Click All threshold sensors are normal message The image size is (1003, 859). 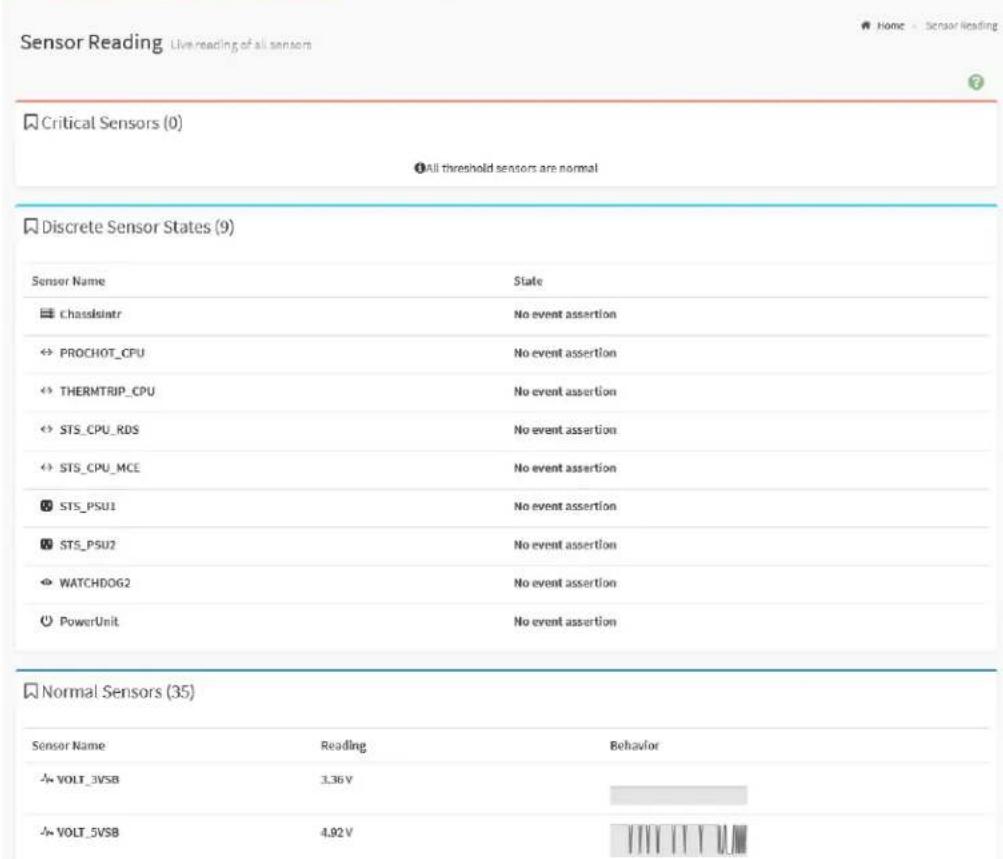click(511, 168)
